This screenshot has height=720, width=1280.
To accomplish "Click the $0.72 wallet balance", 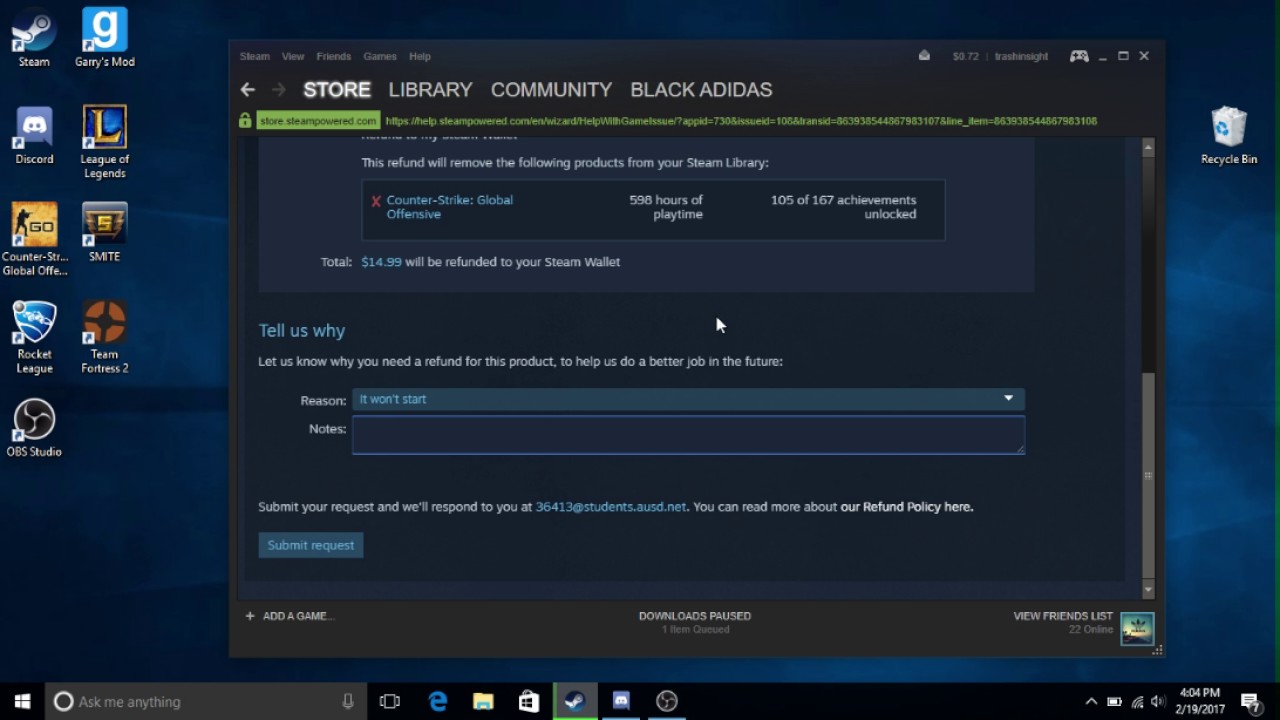I will coord(966,56).
